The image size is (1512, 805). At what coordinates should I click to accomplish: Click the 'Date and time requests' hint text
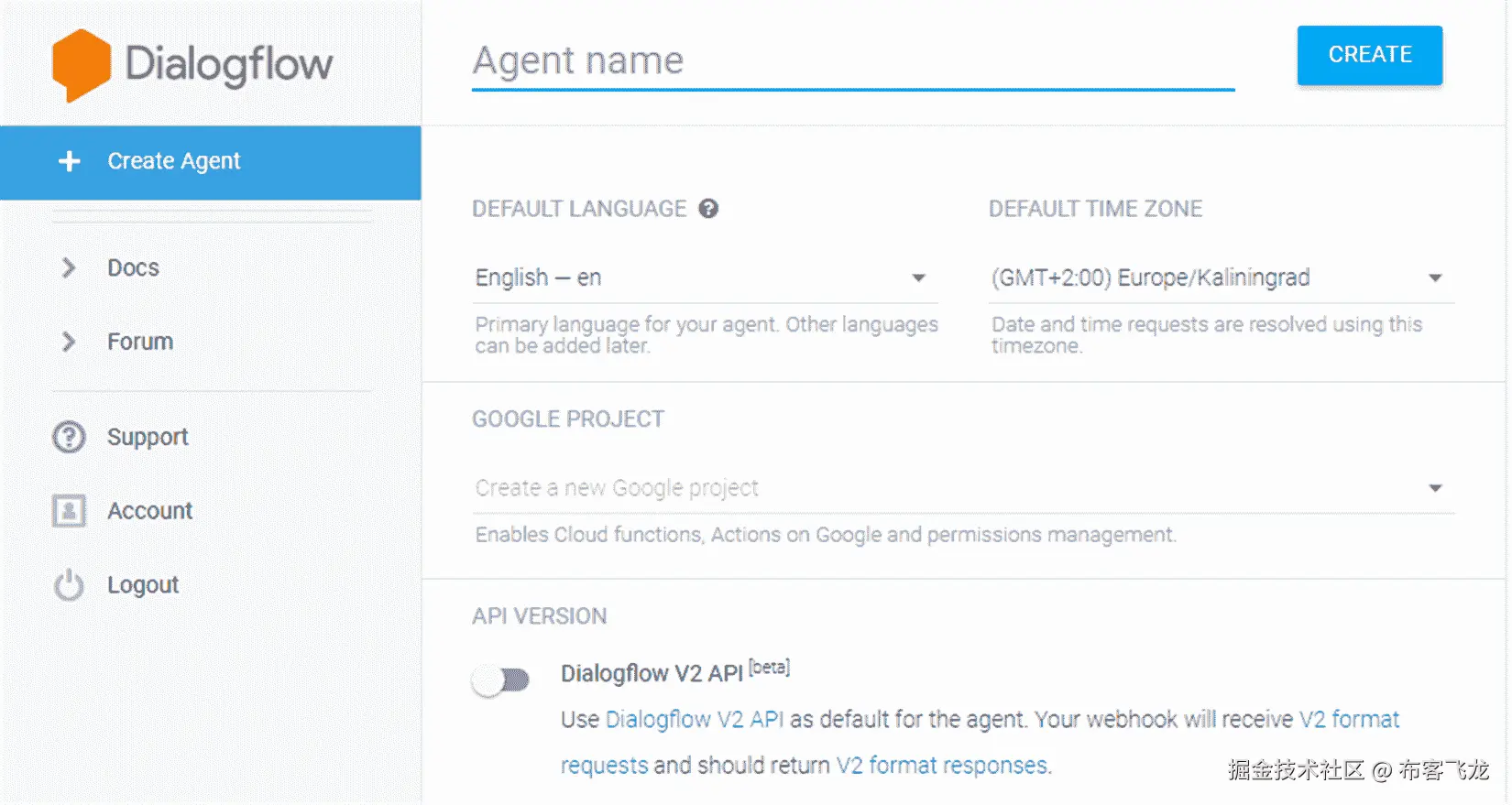point(1207,335)
